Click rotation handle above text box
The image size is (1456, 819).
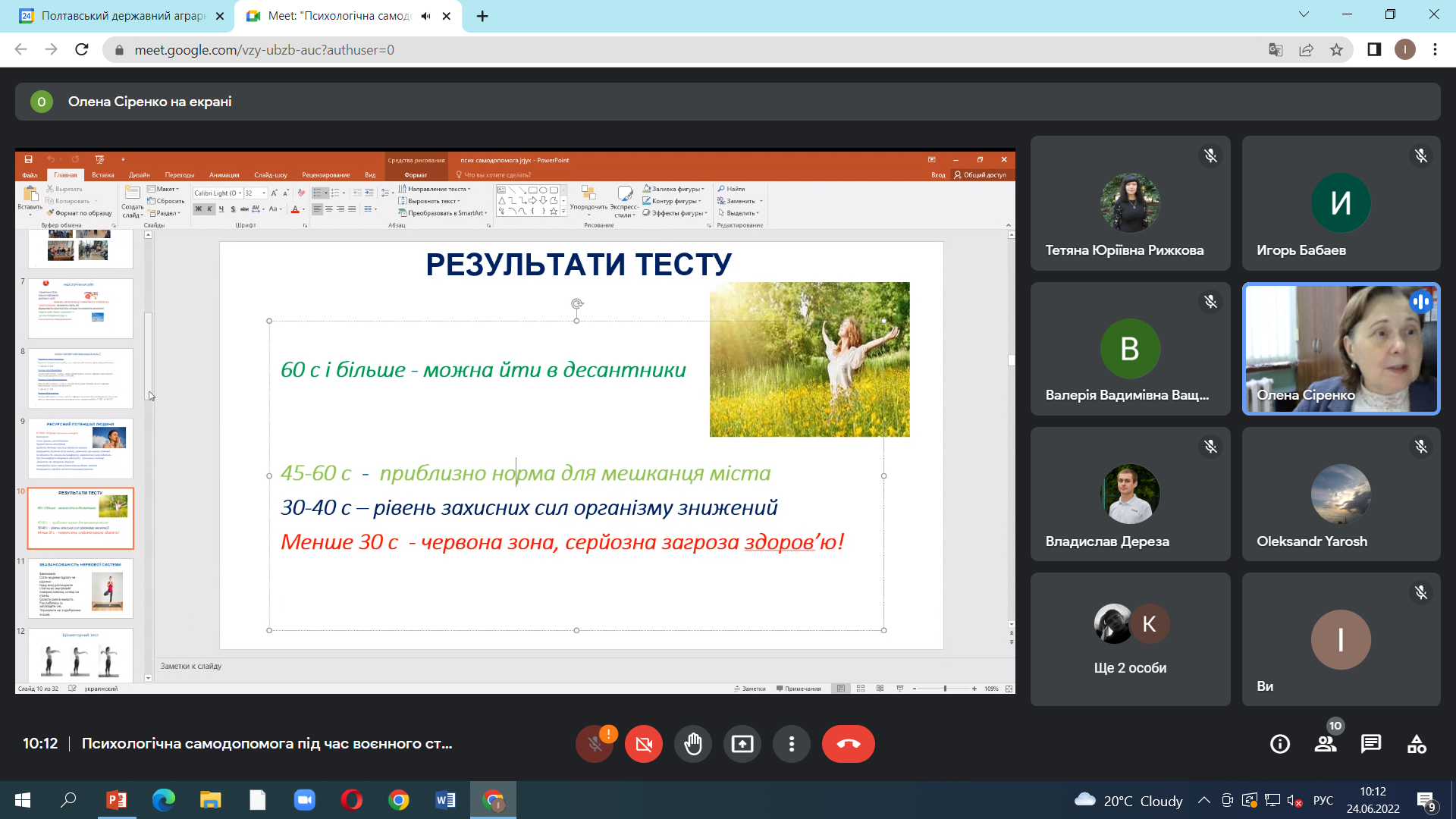point(577,303)
